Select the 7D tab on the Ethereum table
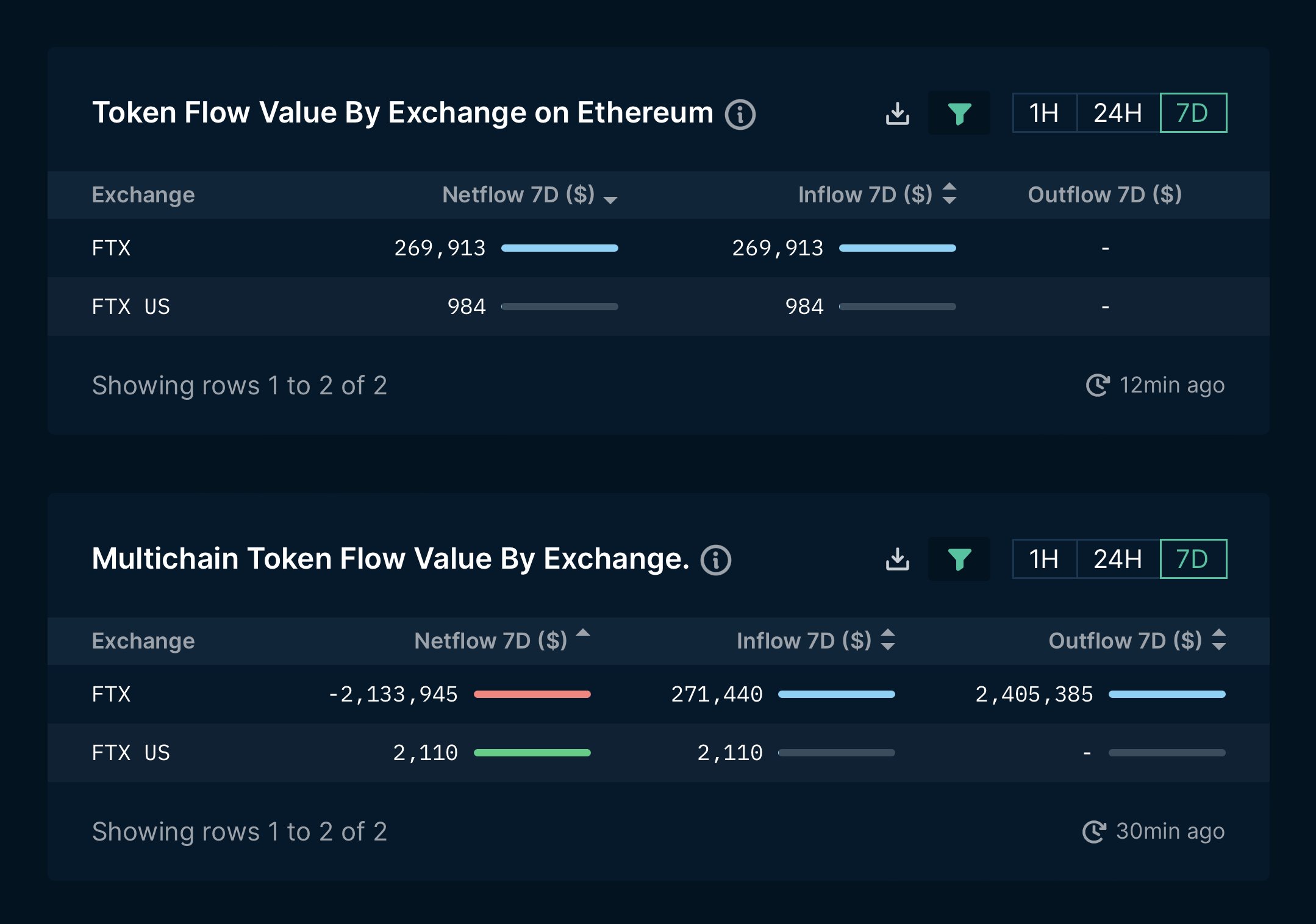The width and height of the screenshot is (1316, 924). coord(1192,113)
